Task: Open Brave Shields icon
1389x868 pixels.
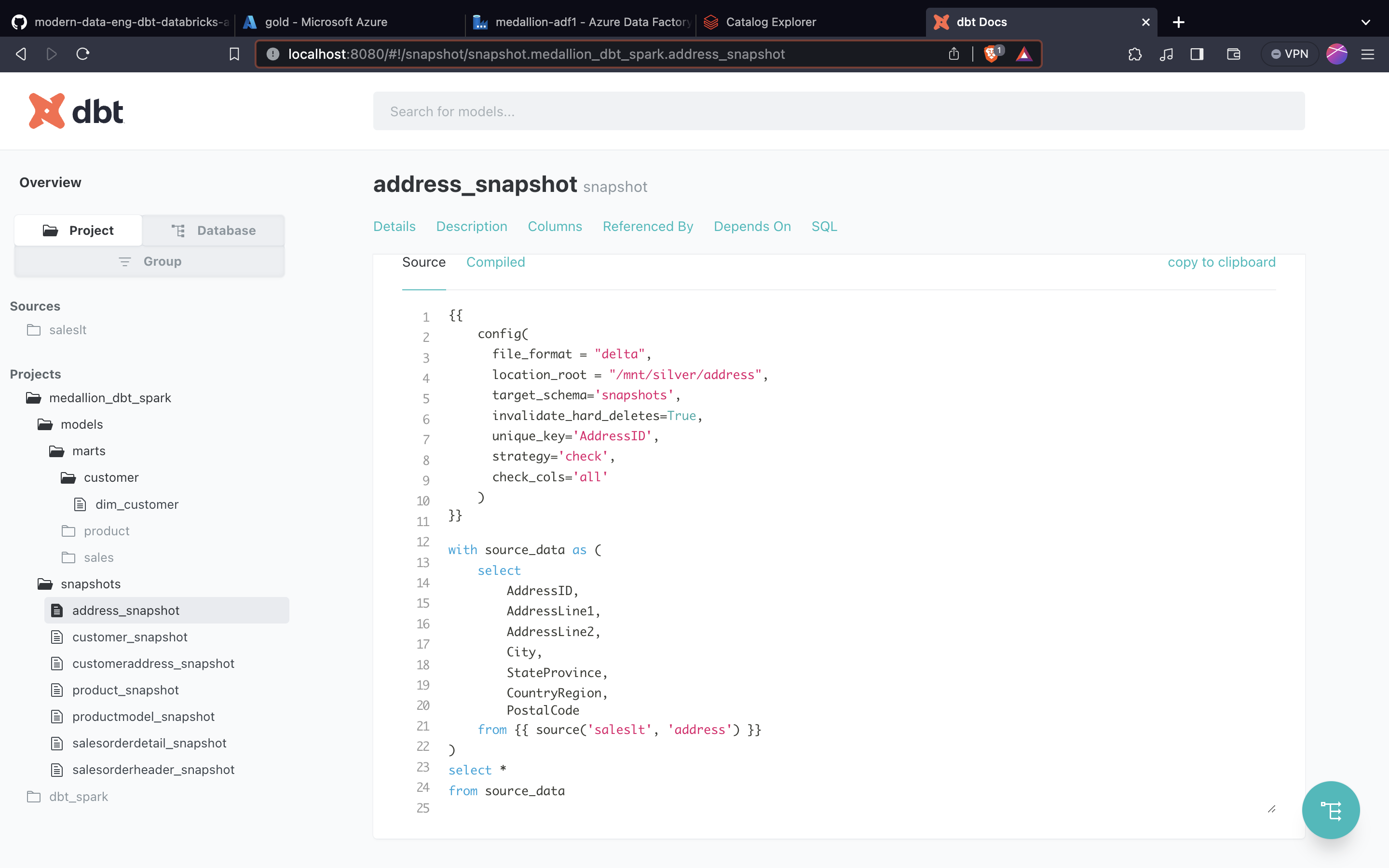Action: pyautogui.click(x=993, y=54)
